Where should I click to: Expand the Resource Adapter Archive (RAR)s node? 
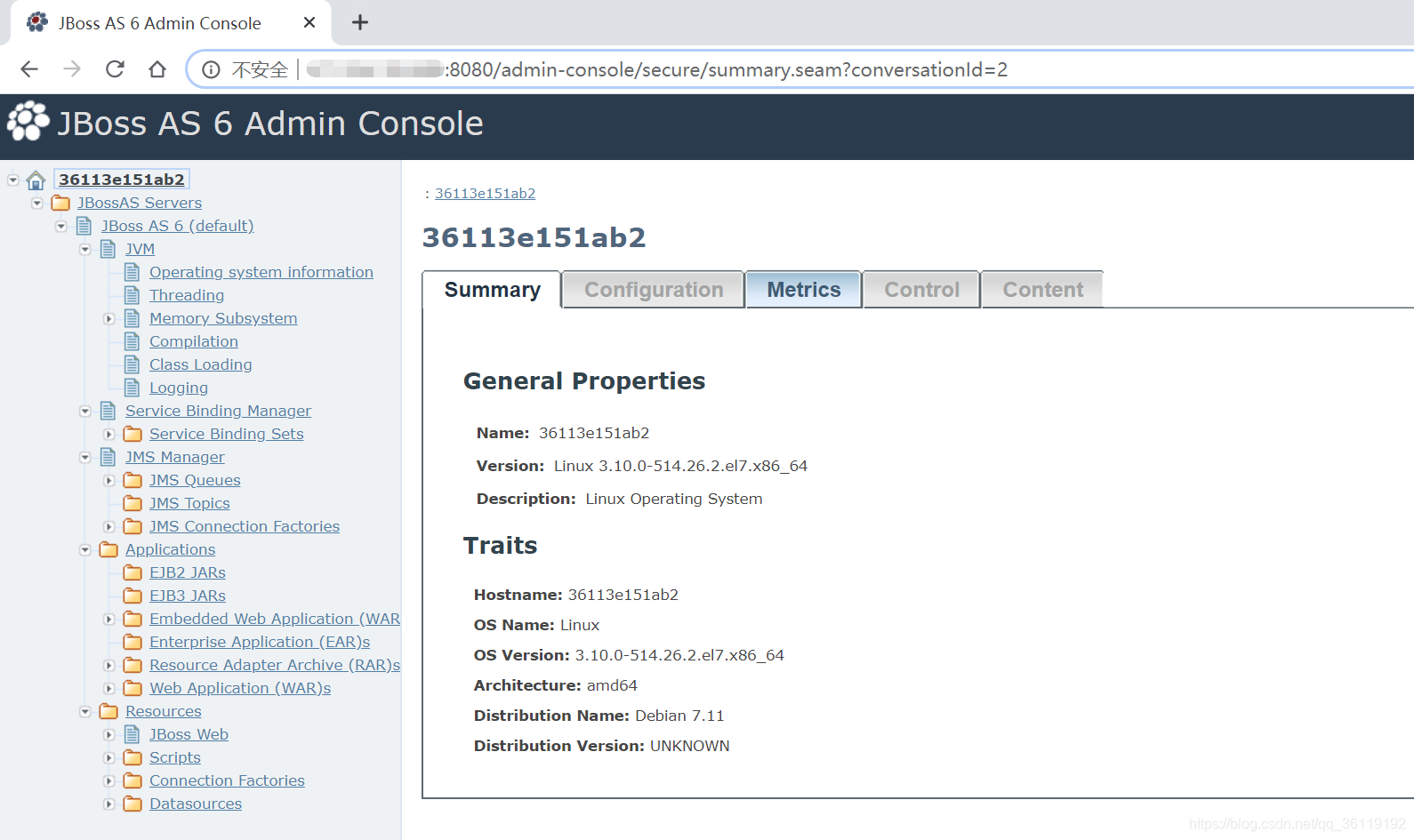(x=109, y=665)
